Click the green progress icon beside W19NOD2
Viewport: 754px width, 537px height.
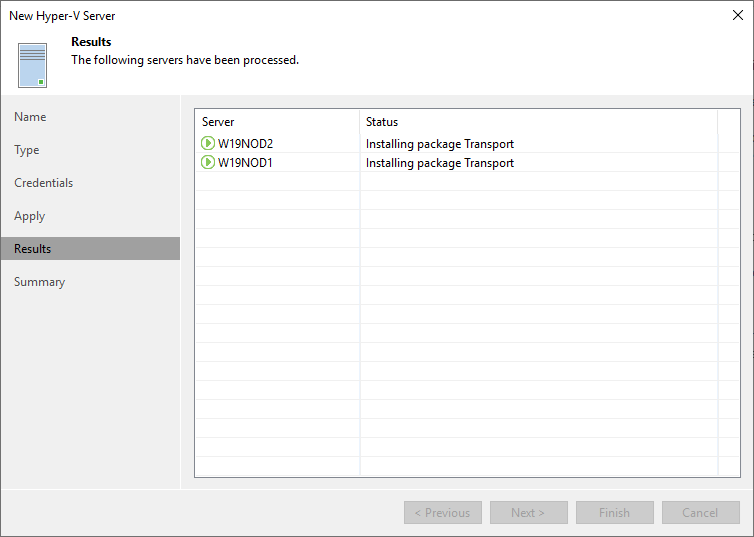point(208,143)
